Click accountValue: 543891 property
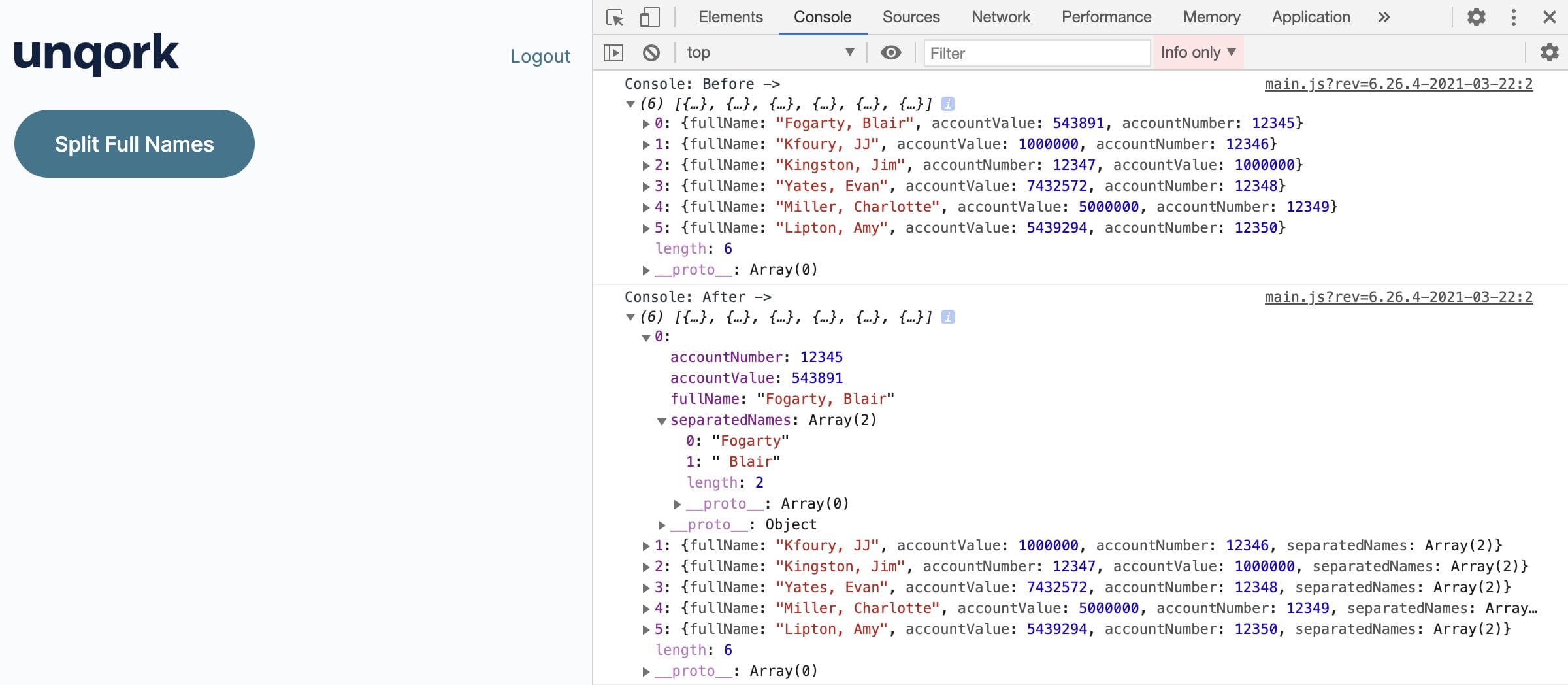Screen dimensions: 1568x685 [x=757, y=378]
